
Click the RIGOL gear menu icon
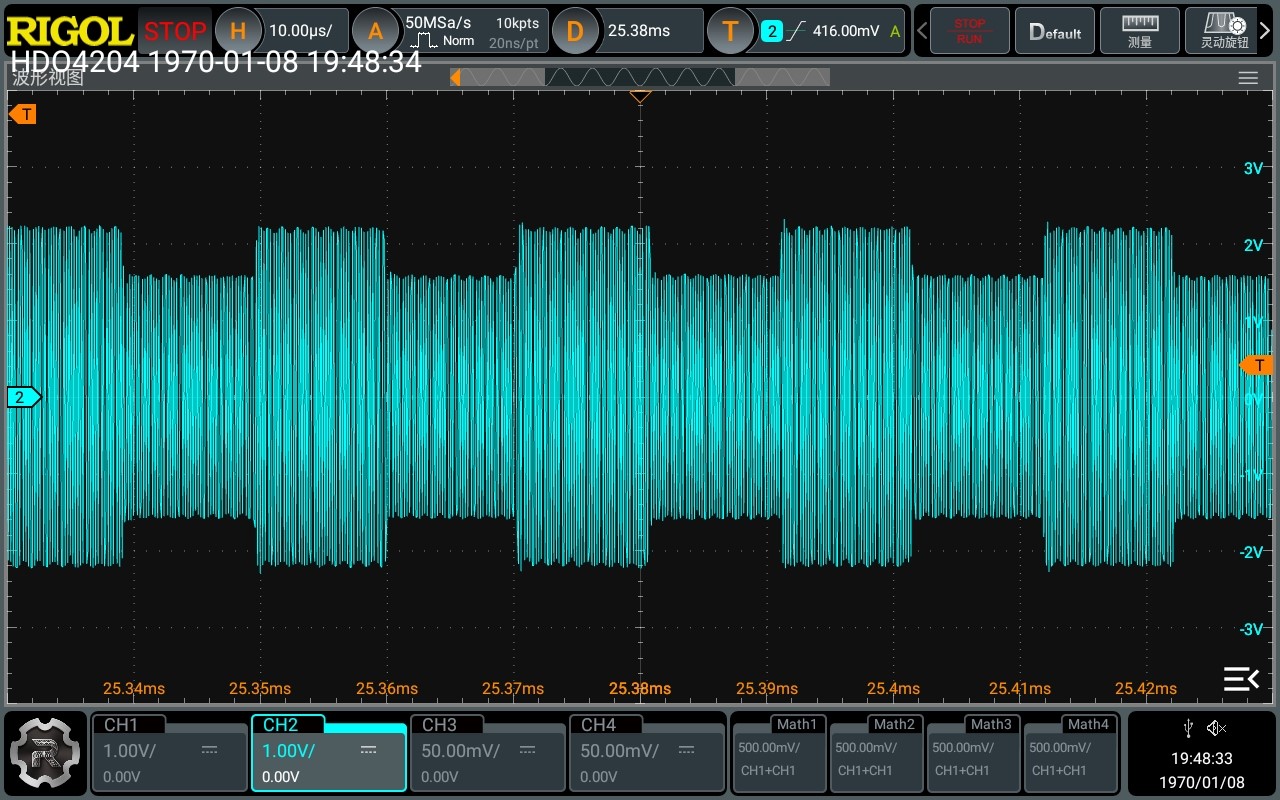43,752
